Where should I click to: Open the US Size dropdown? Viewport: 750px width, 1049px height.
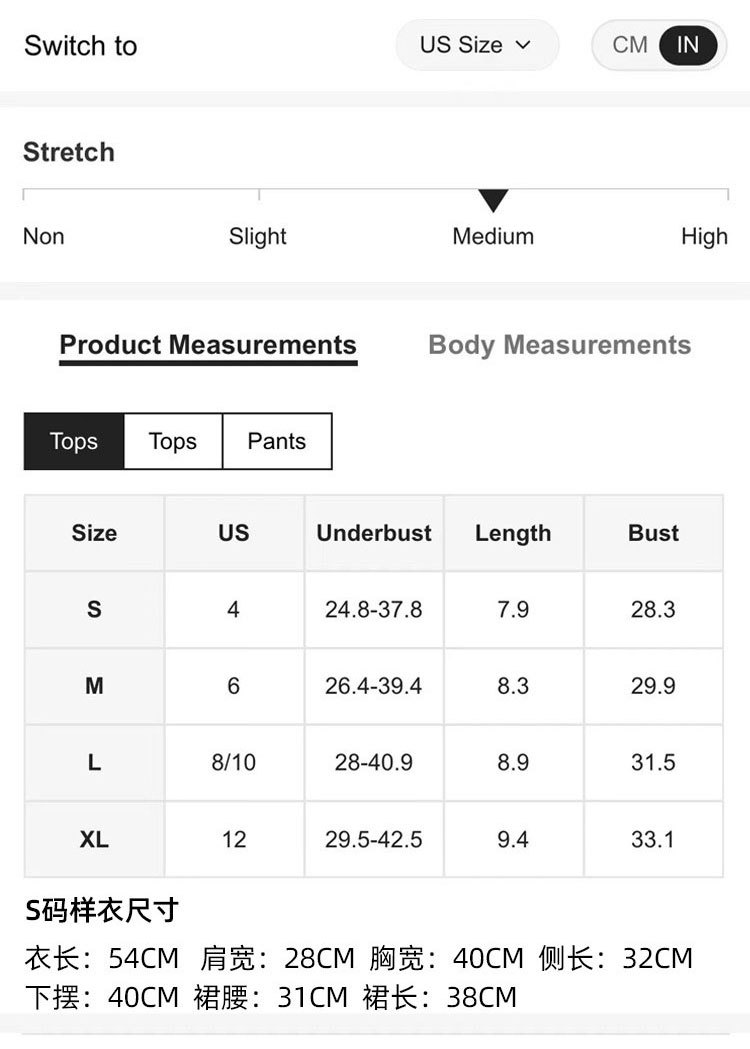pyautogui.click(x=476, y=45)
